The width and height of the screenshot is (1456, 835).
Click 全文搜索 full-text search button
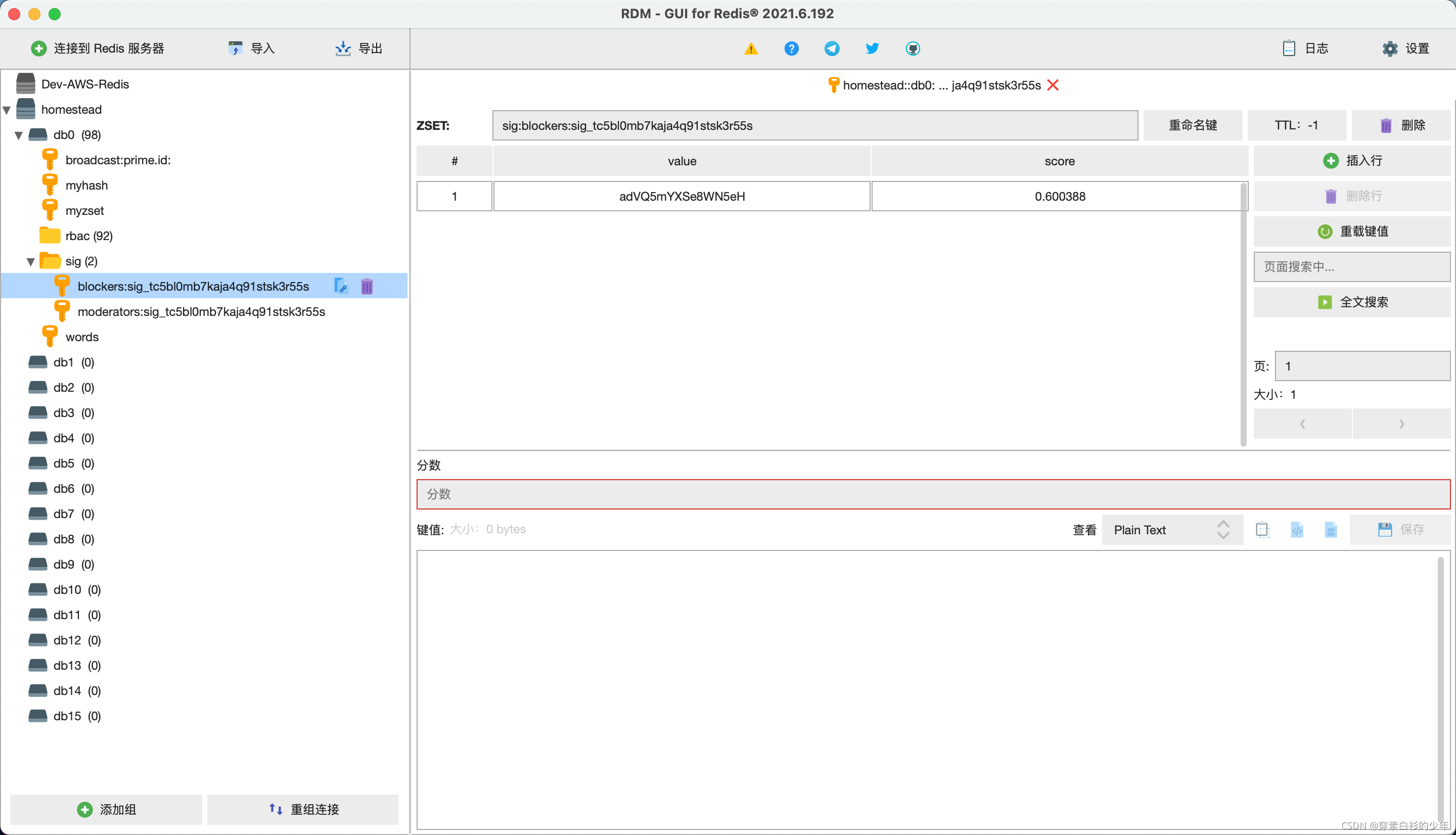point(1352,302)
